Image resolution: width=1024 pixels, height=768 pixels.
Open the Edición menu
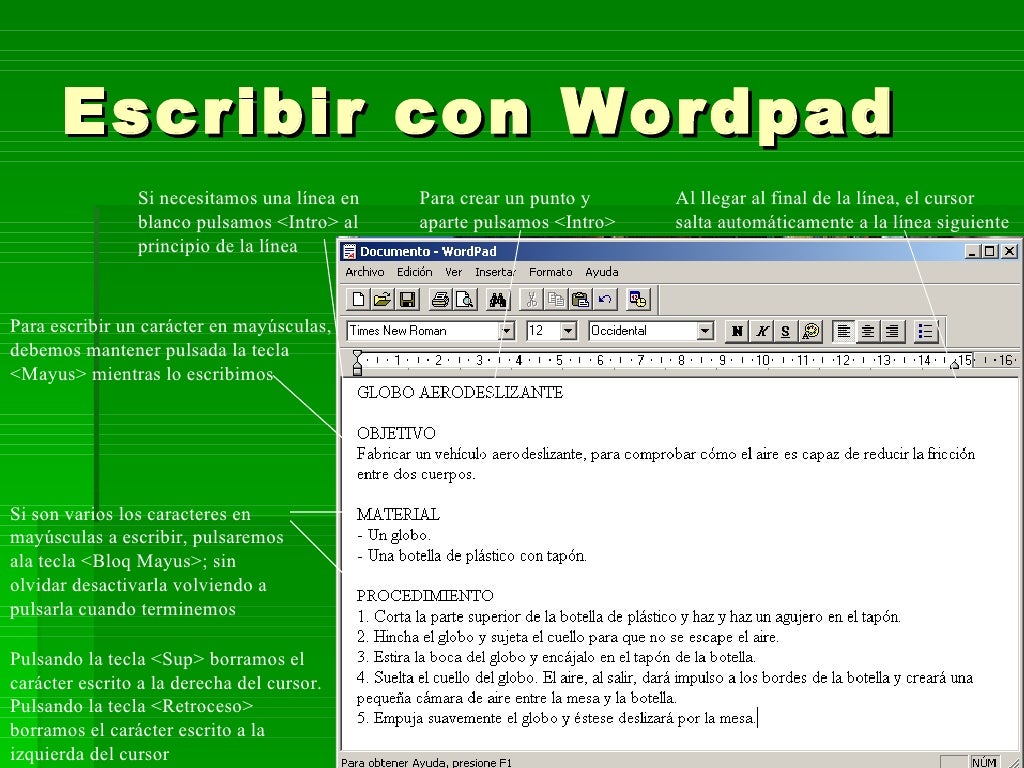pos(415,272)
